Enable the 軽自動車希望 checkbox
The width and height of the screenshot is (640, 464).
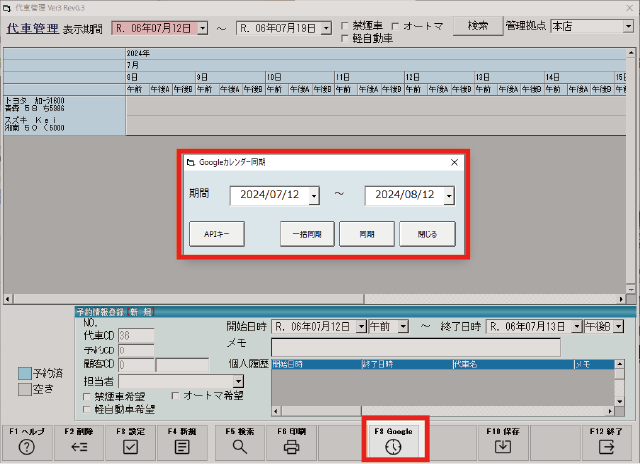(x=87, y=409)
